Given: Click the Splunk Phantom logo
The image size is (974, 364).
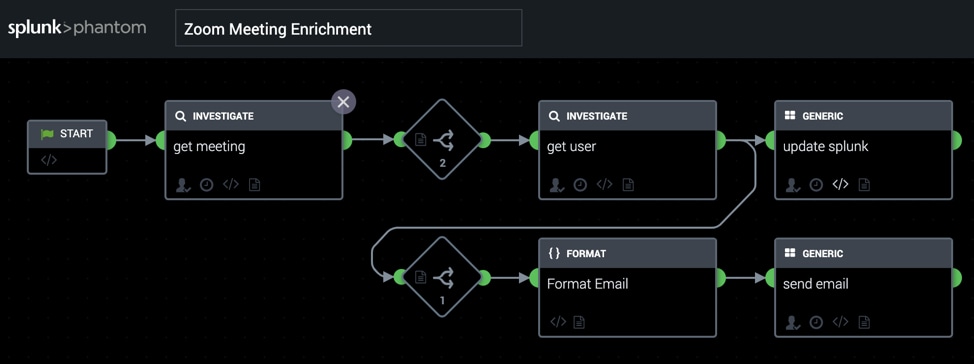Looking at the screenshot, I should [x=77, y=28].
